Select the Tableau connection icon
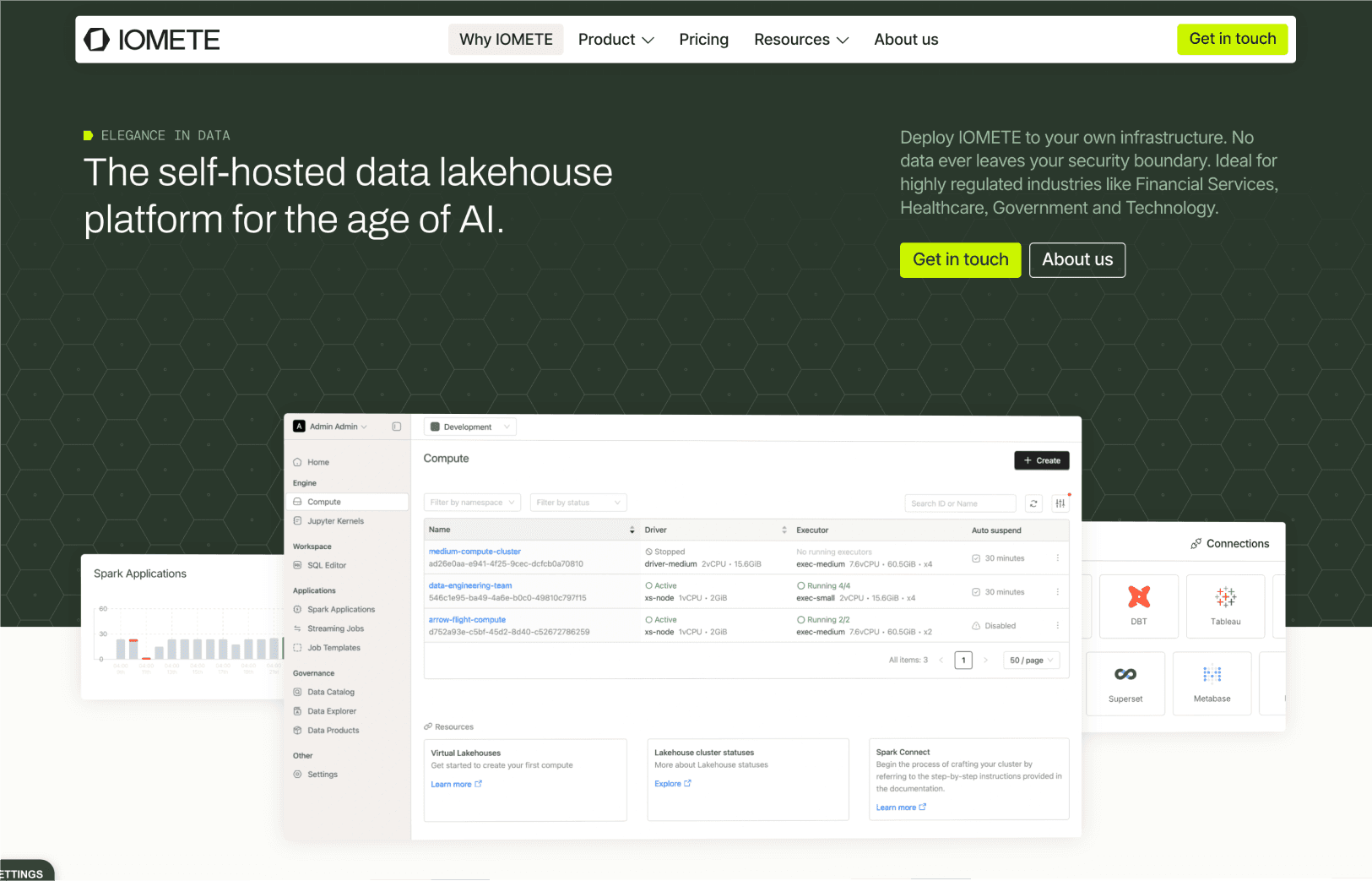 (1226, 597)
